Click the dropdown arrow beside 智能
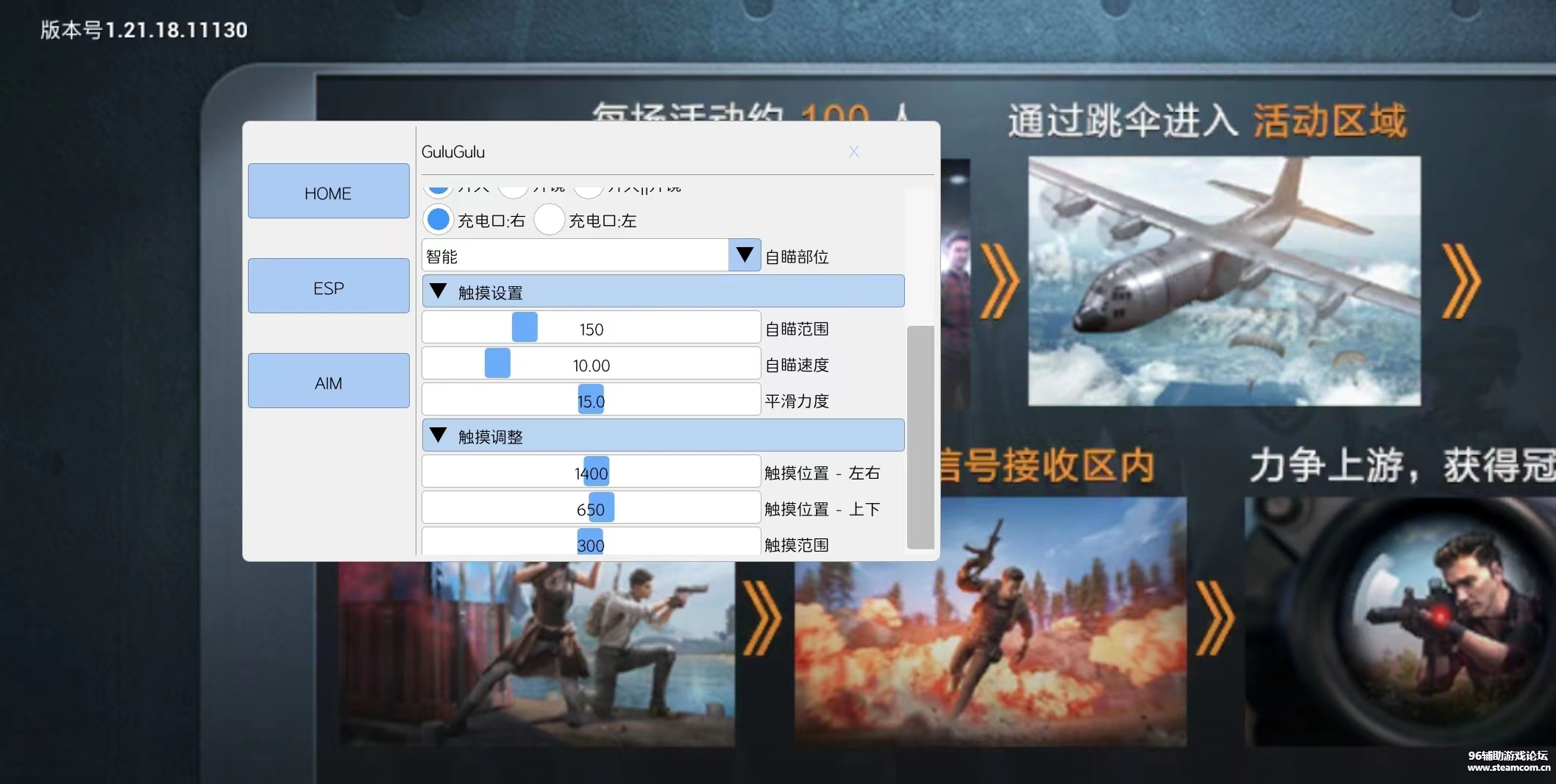This screenshot has height=784, width=1556. (x=744, y=255)
